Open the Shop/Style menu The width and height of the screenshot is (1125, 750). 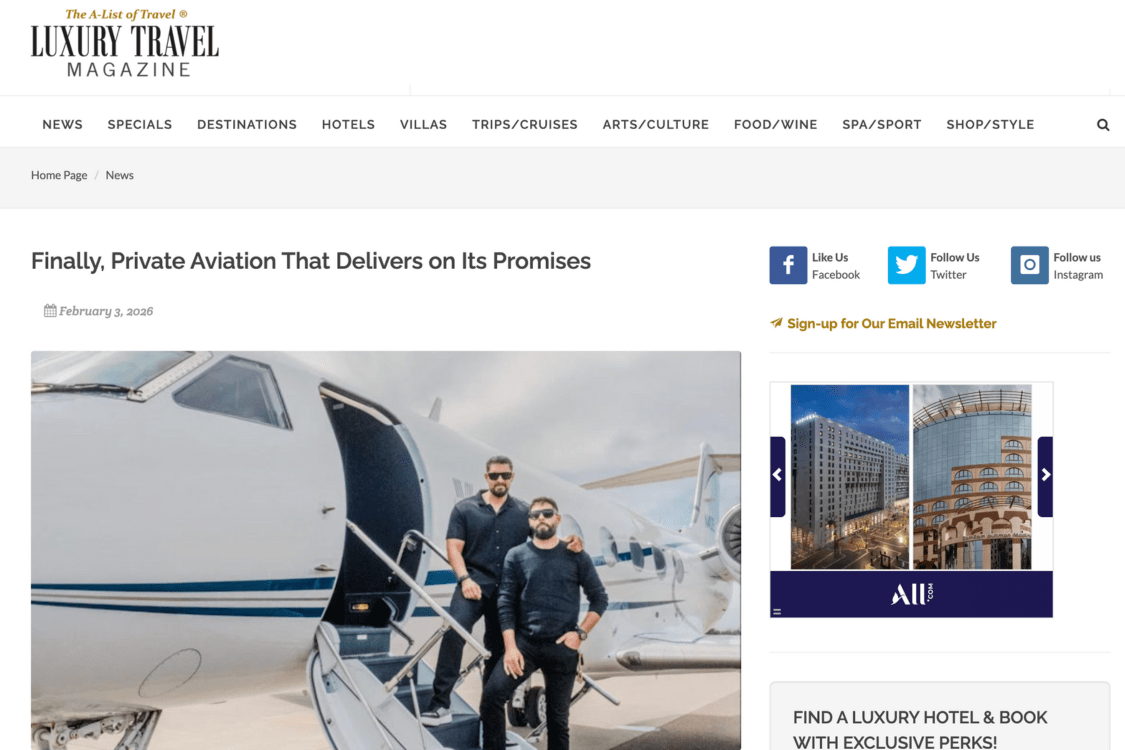[x=990, y=125]
